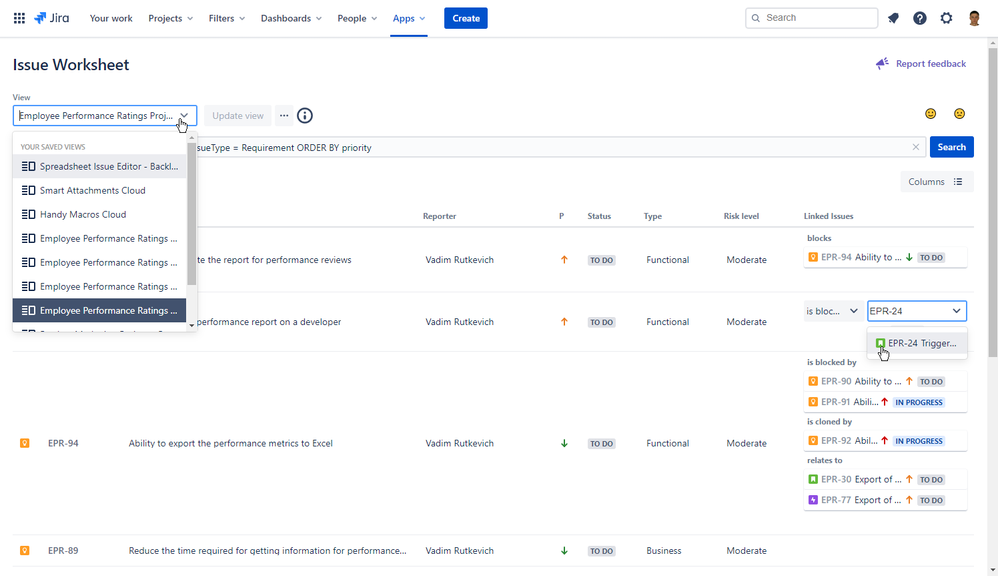Image resolution: width=998 pixels, height=576 pixels.
Task: Click the sad face feedback icon
Action: click(x=959, y=113)
